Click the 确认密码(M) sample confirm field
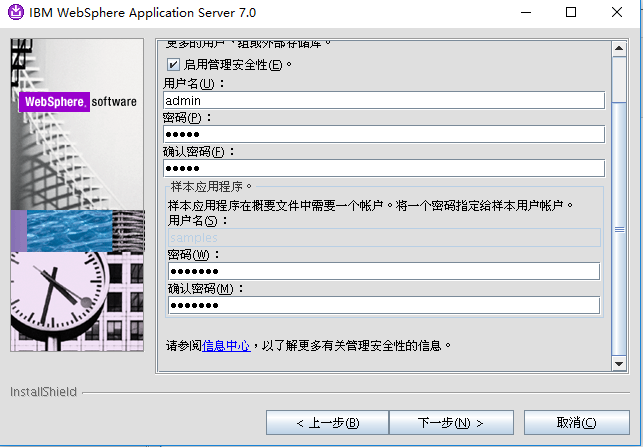643x447 pixels. (x=384, y=305)
